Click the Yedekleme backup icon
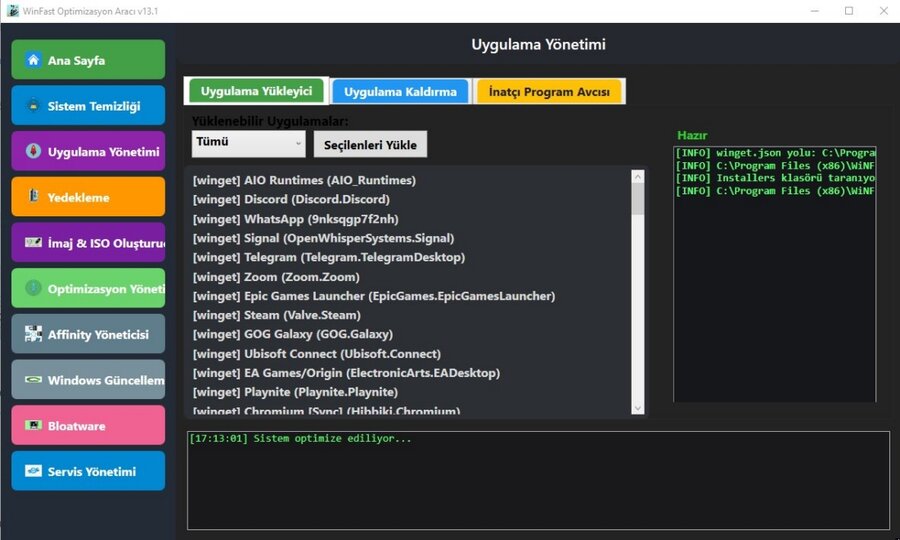Image resolution: width=900 pixels, height=540 pixels. click(x=33, y=196)
